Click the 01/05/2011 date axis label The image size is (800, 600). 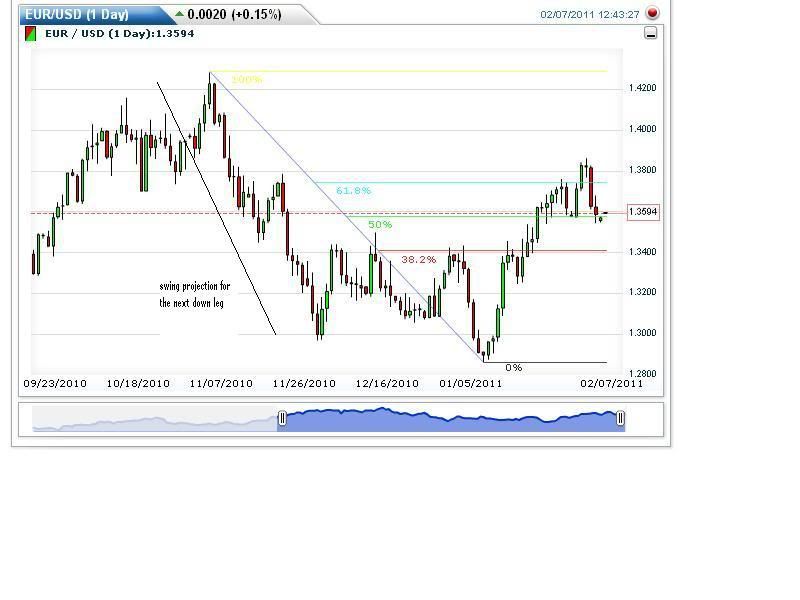pos(470,383)
